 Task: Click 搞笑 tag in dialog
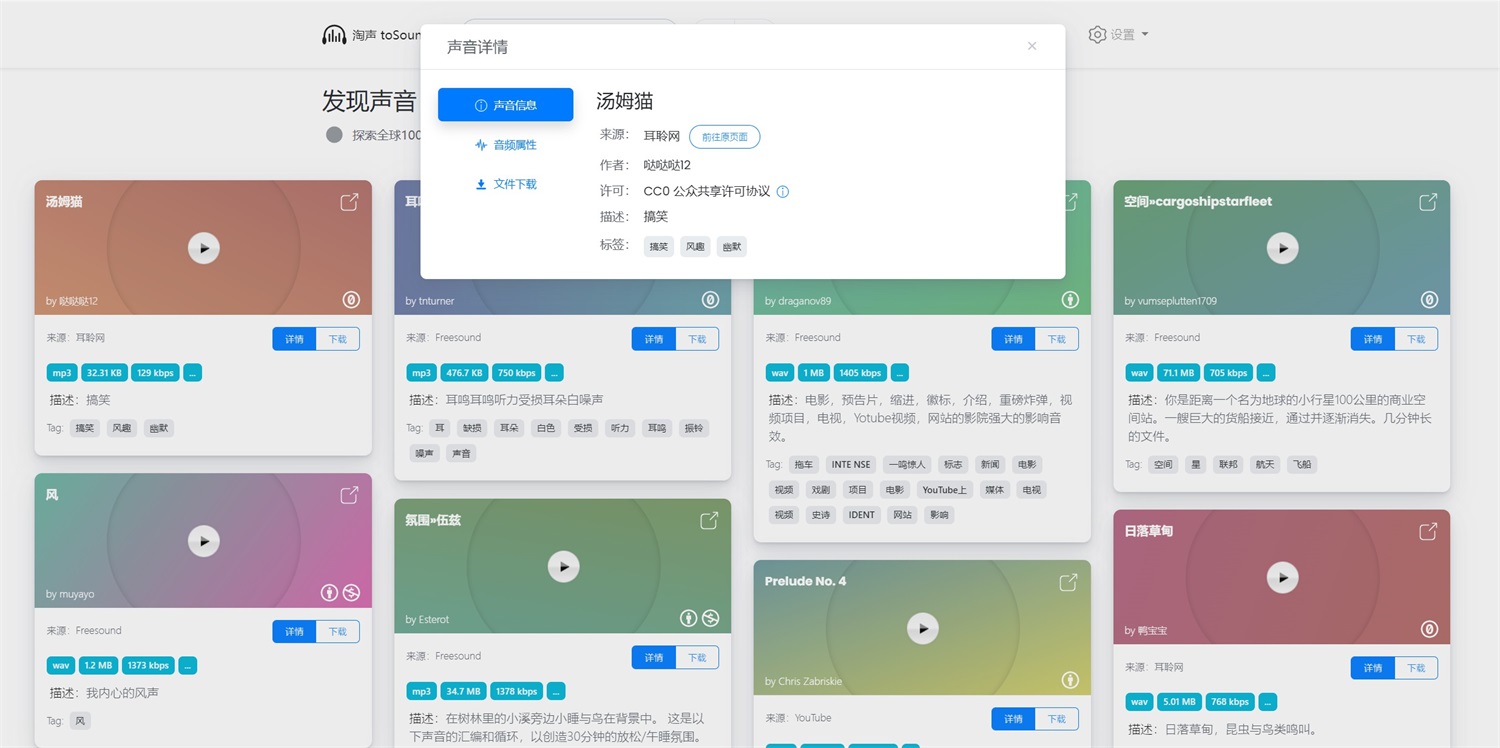pyautogui.click(x=659, y=246)
